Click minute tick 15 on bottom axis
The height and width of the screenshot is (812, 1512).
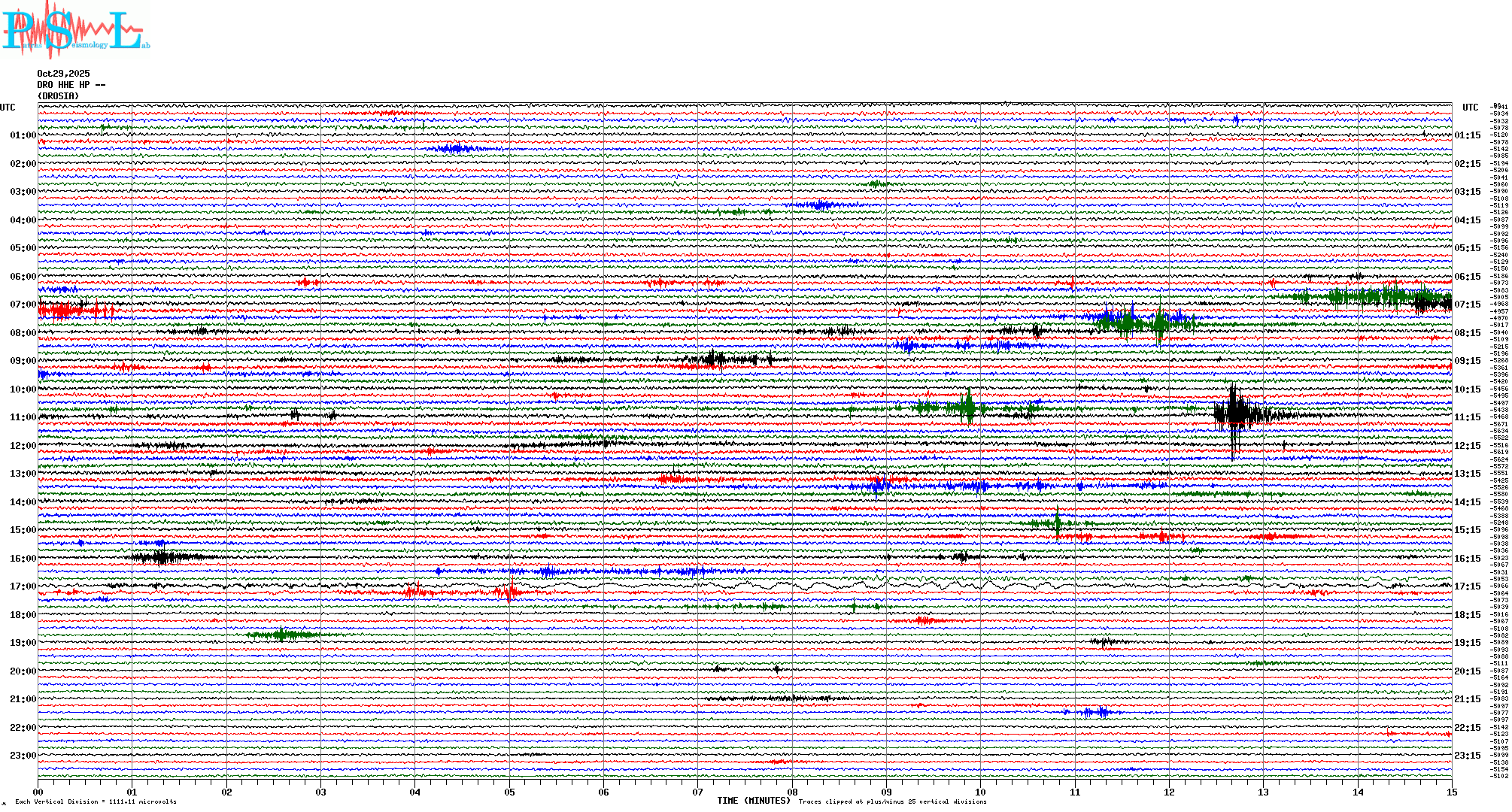point(1451,792)
